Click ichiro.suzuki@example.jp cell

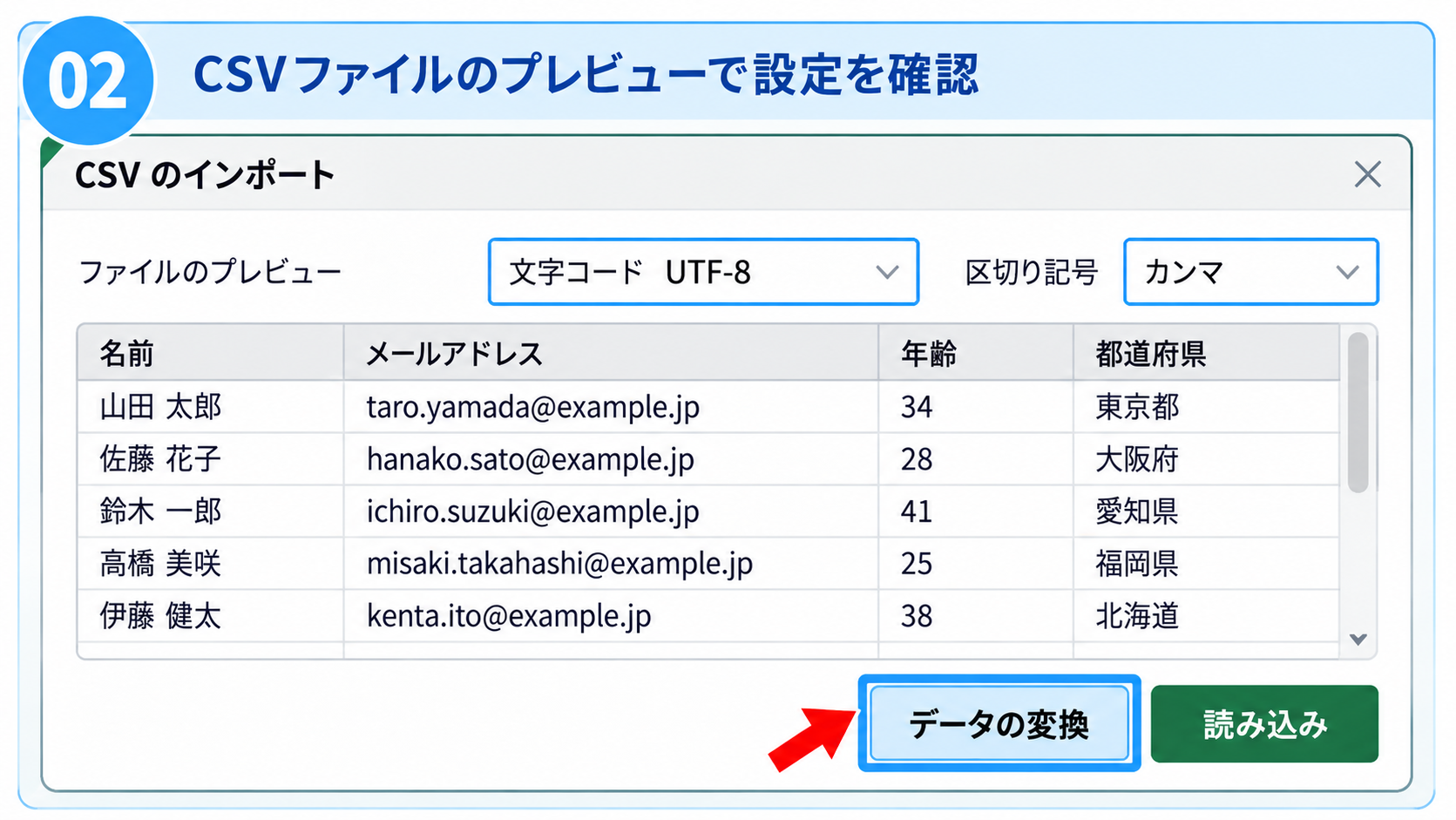pyautogui.click(x=611, y=512)
